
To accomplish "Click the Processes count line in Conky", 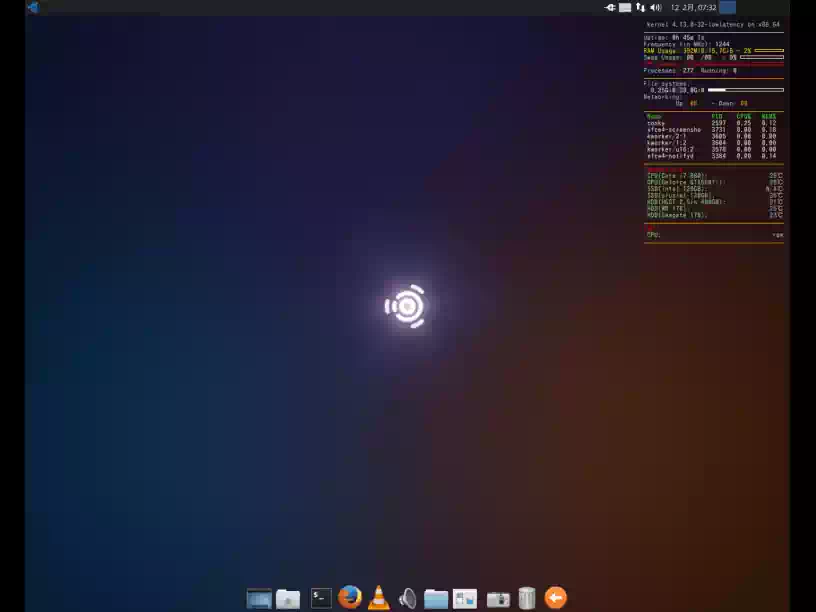I will pos(690,70).
